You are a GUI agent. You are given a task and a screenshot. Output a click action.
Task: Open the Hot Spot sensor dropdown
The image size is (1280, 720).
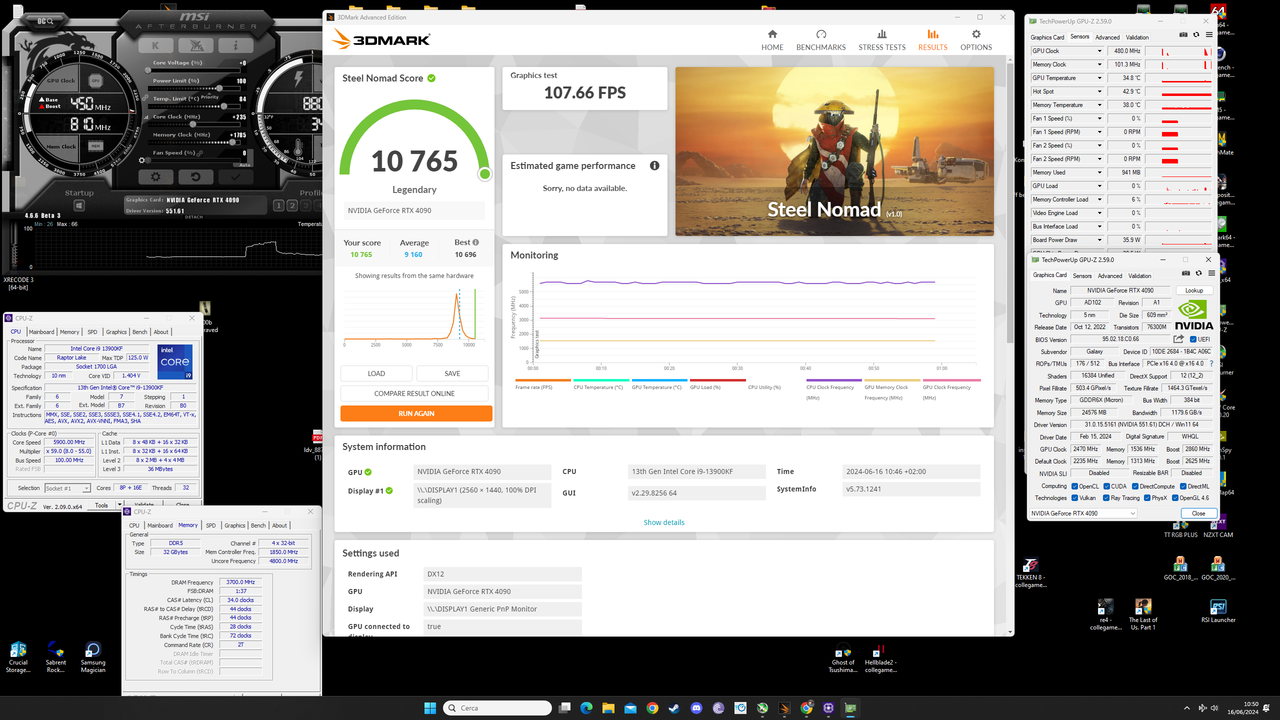1099,91
